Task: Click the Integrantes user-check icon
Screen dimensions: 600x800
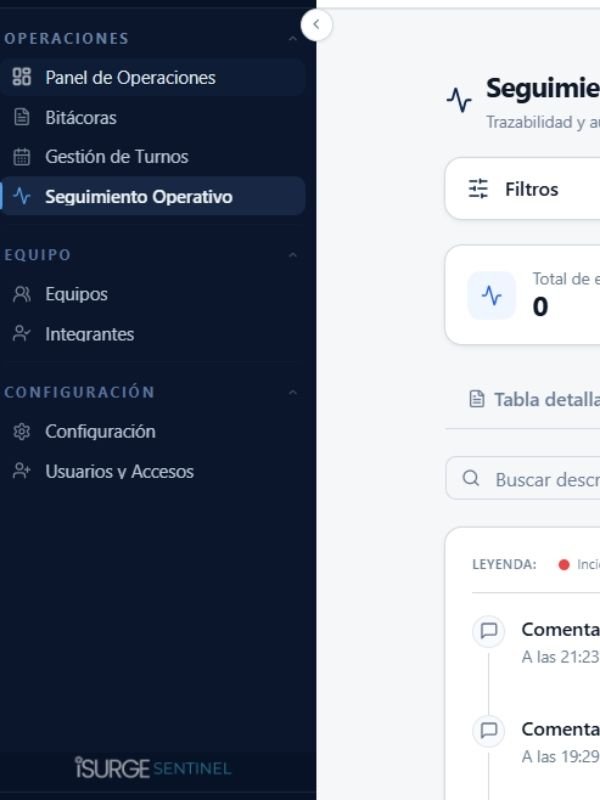Action: [22, 334]
